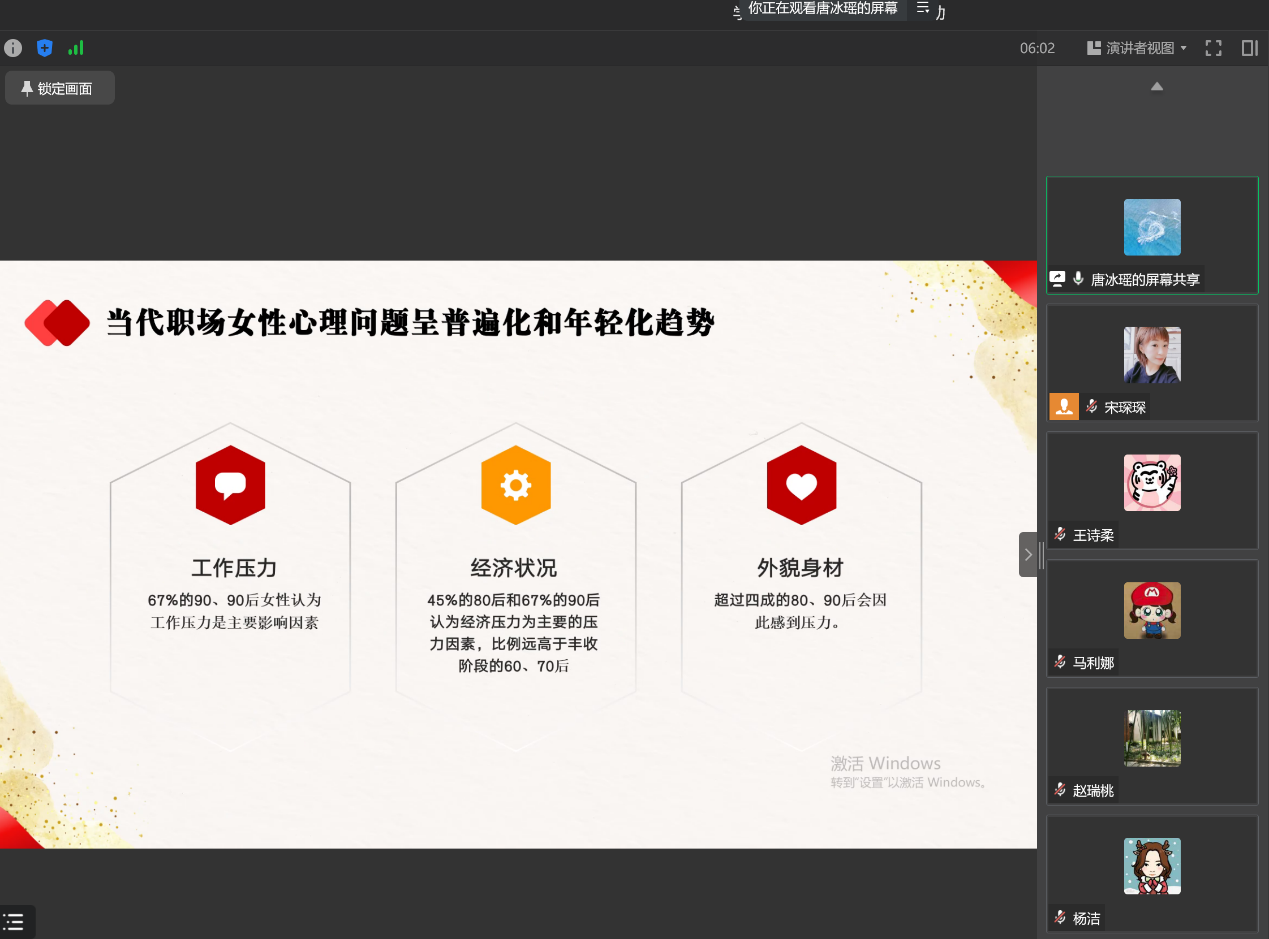Open the sharing options menu at top
Image resolution: width=1269 pixels, height=939 pixels.
click(x=923, y=9)
